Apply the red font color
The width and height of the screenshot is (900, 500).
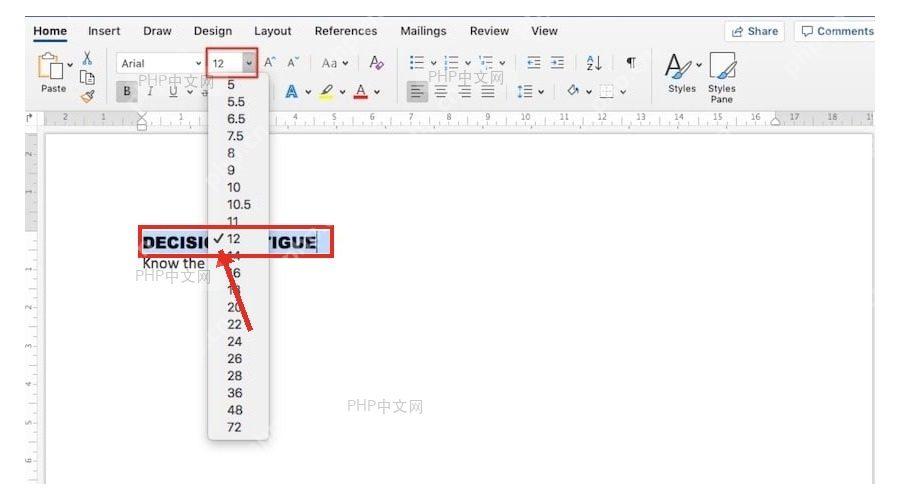(360, 91)
